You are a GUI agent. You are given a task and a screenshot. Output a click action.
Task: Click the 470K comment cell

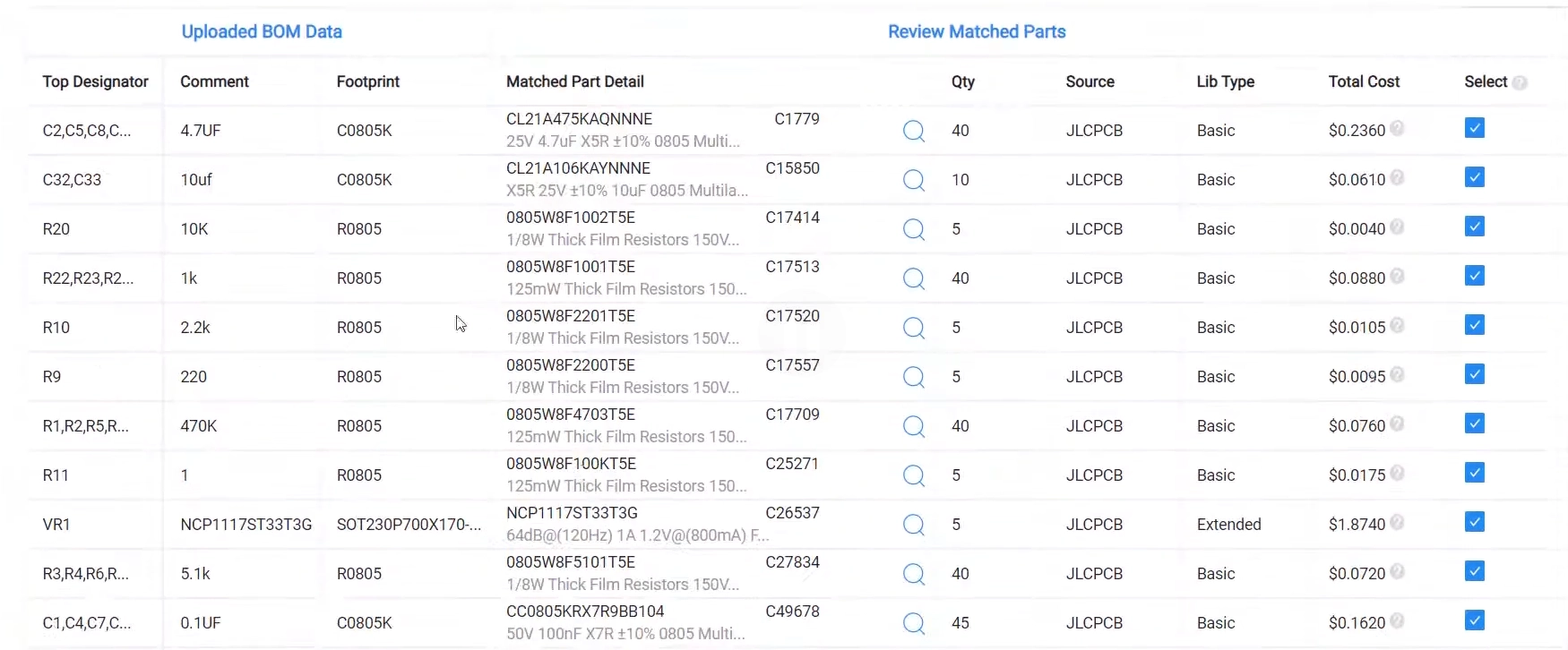tap(198, 426)
